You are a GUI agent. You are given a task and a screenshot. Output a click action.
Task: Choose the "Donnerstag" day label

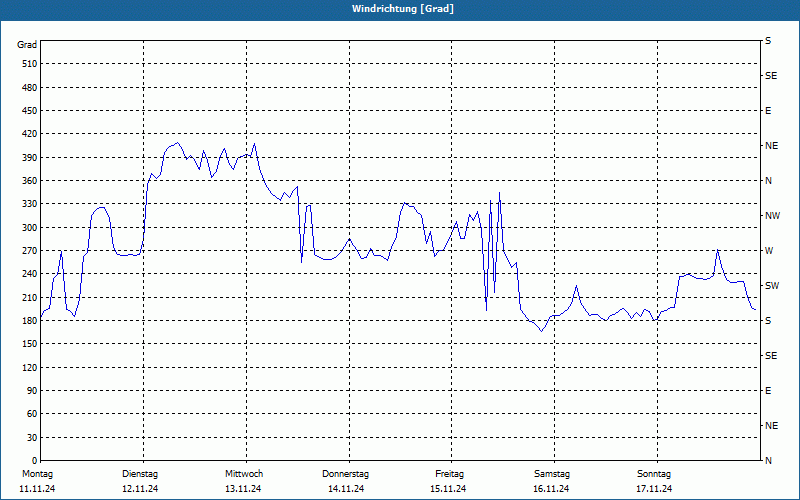345,474
